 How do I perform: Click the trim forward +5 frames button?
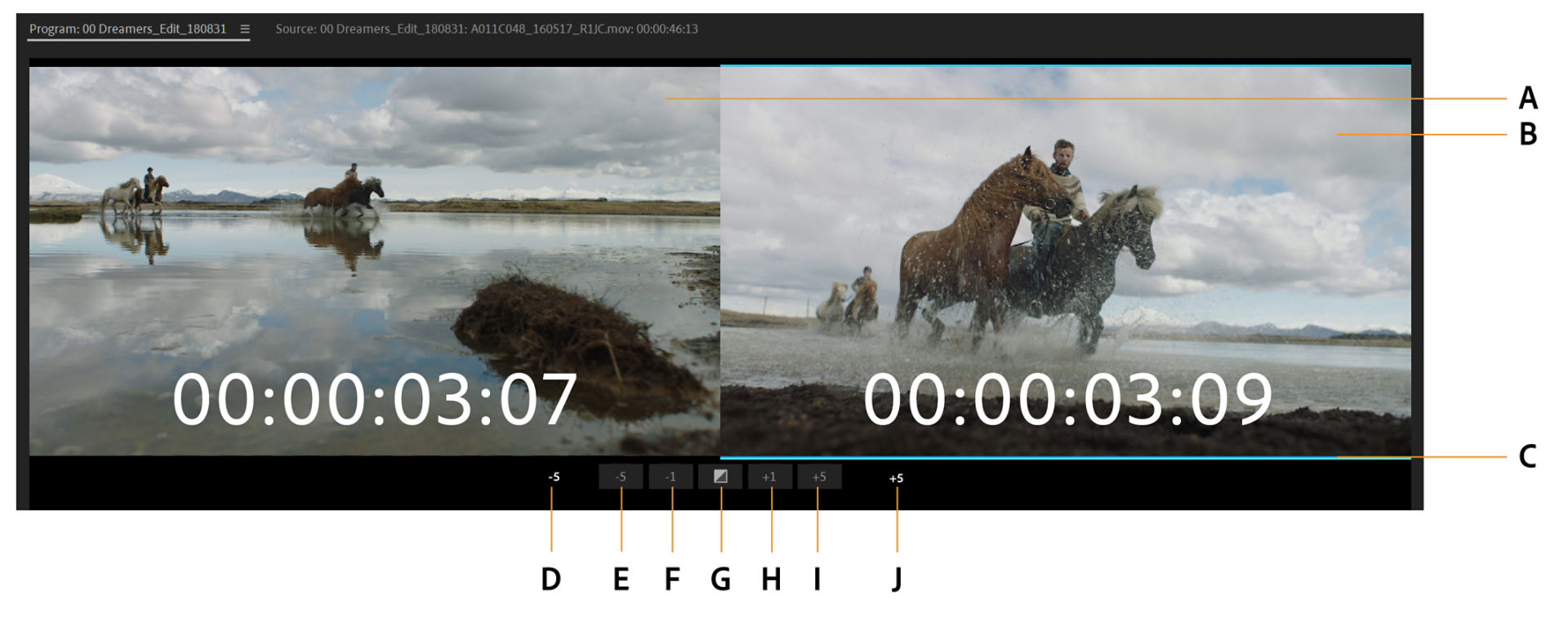(819, 477)
